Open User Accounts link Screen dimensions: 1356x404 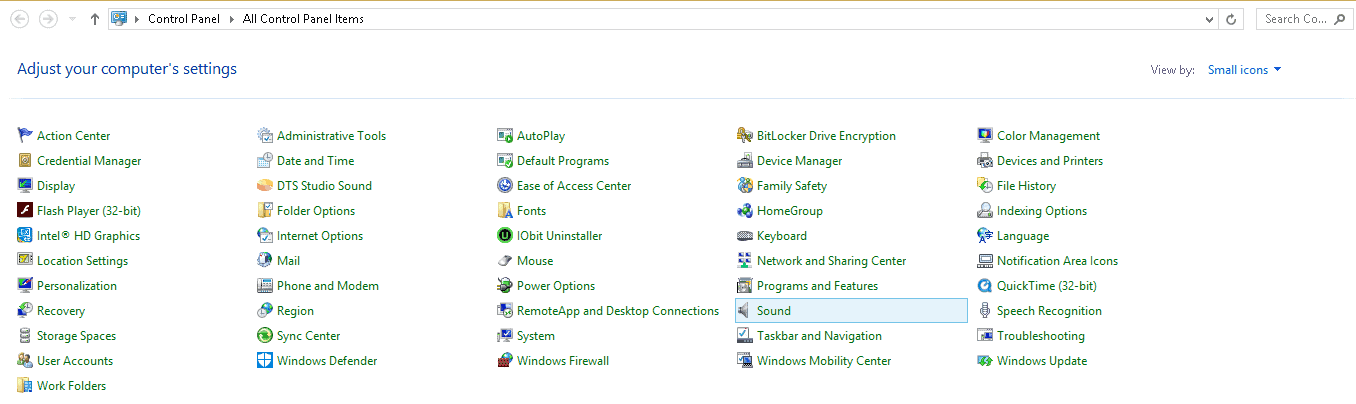pyautogui.click(x=75, y=361)
